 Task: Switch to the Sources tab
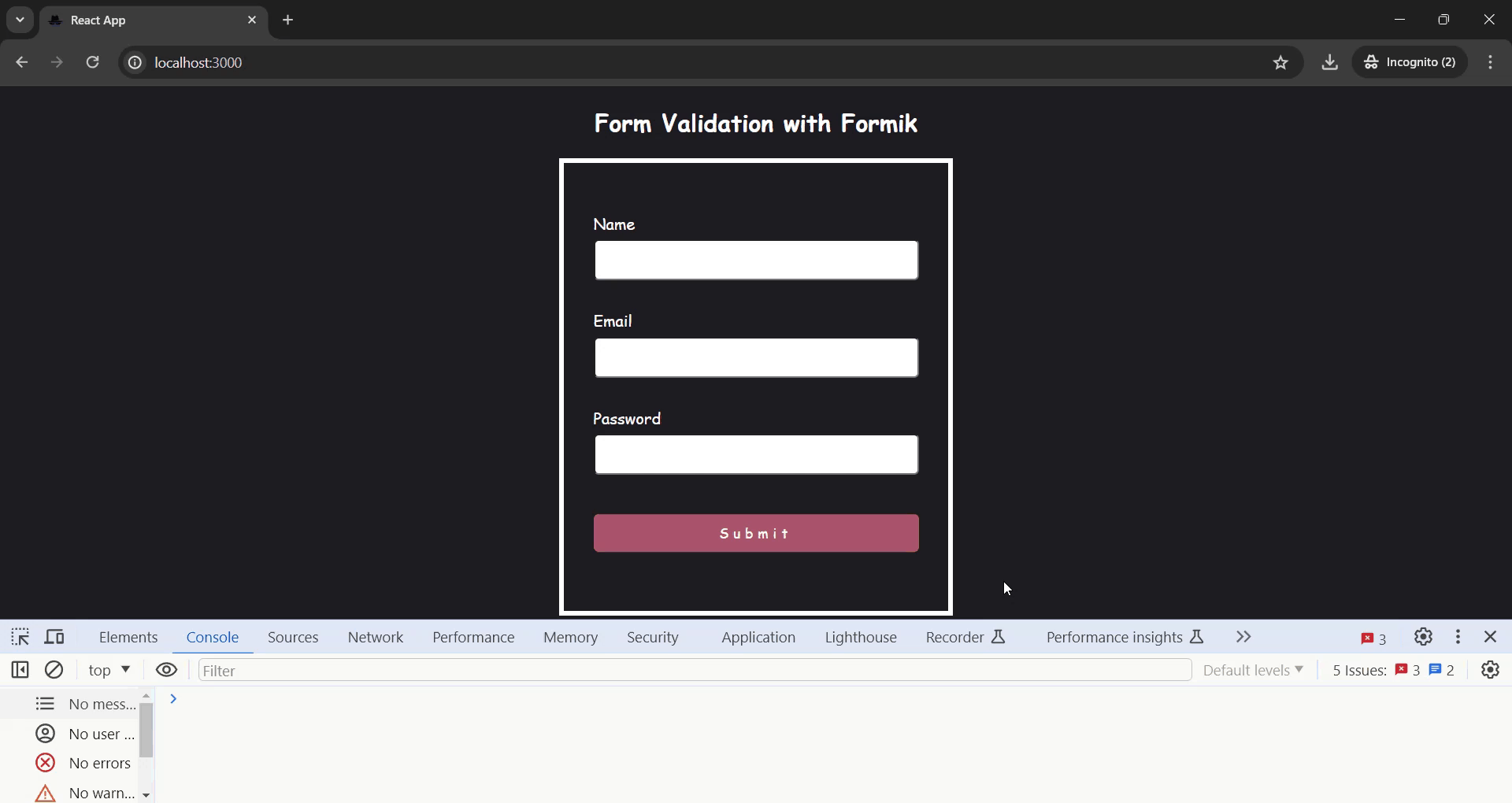click(x=293, y=638)
